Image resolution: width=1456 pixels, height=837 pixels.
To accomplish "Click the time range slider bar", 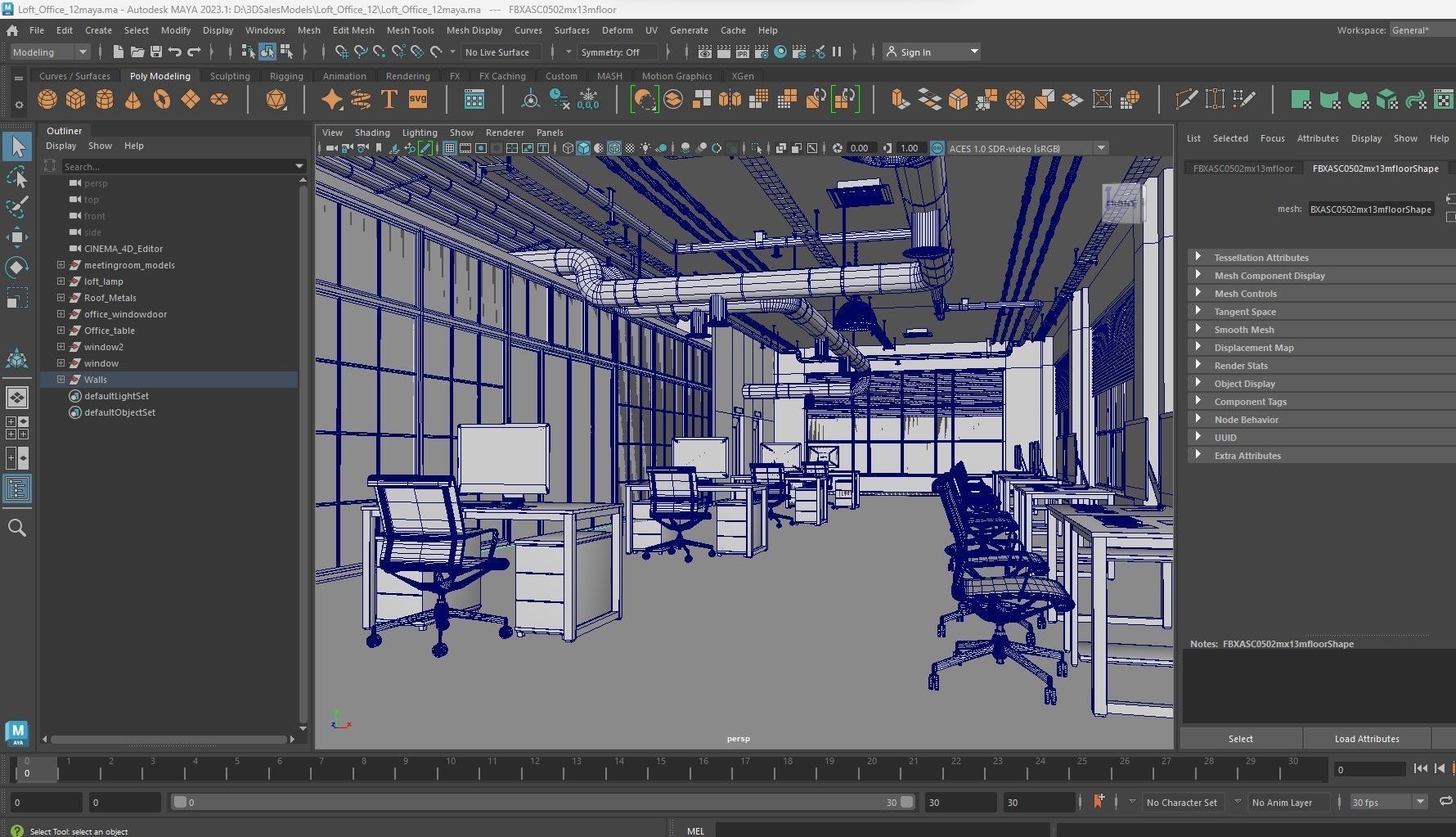I will [x=544, y=803].
